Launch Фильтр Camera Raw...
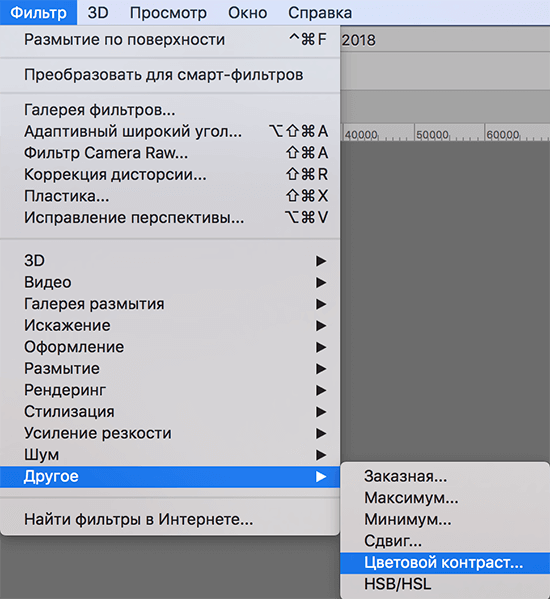This screenshot has height=599, width=550. coord(170,153)
